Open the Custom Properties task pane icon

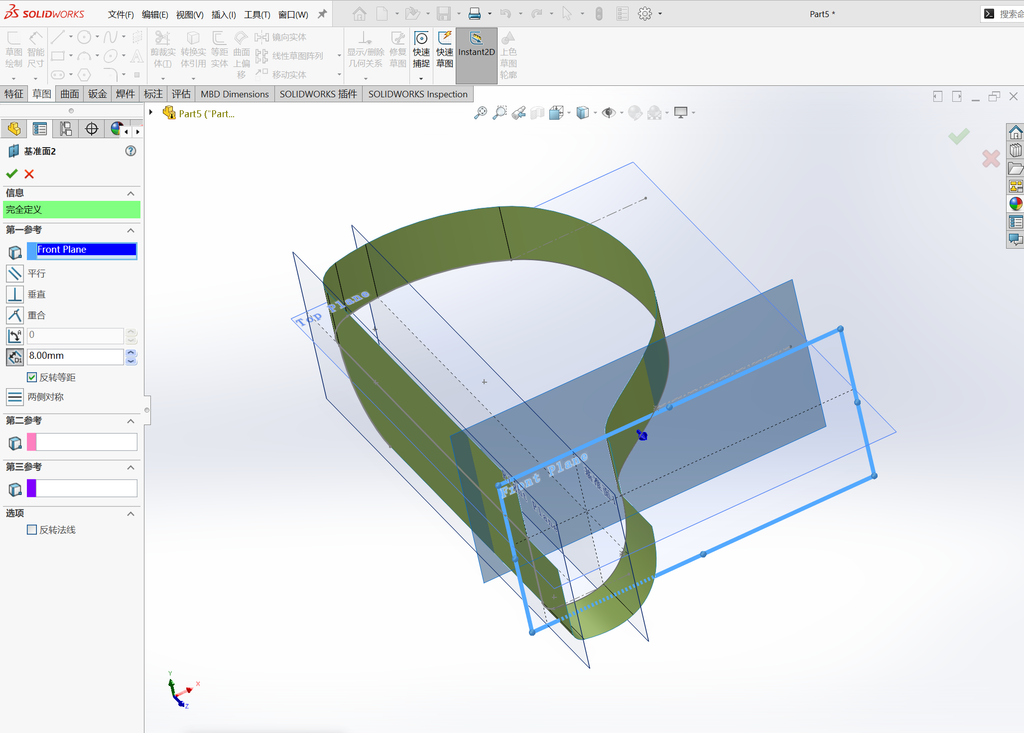coord(1016,221)
